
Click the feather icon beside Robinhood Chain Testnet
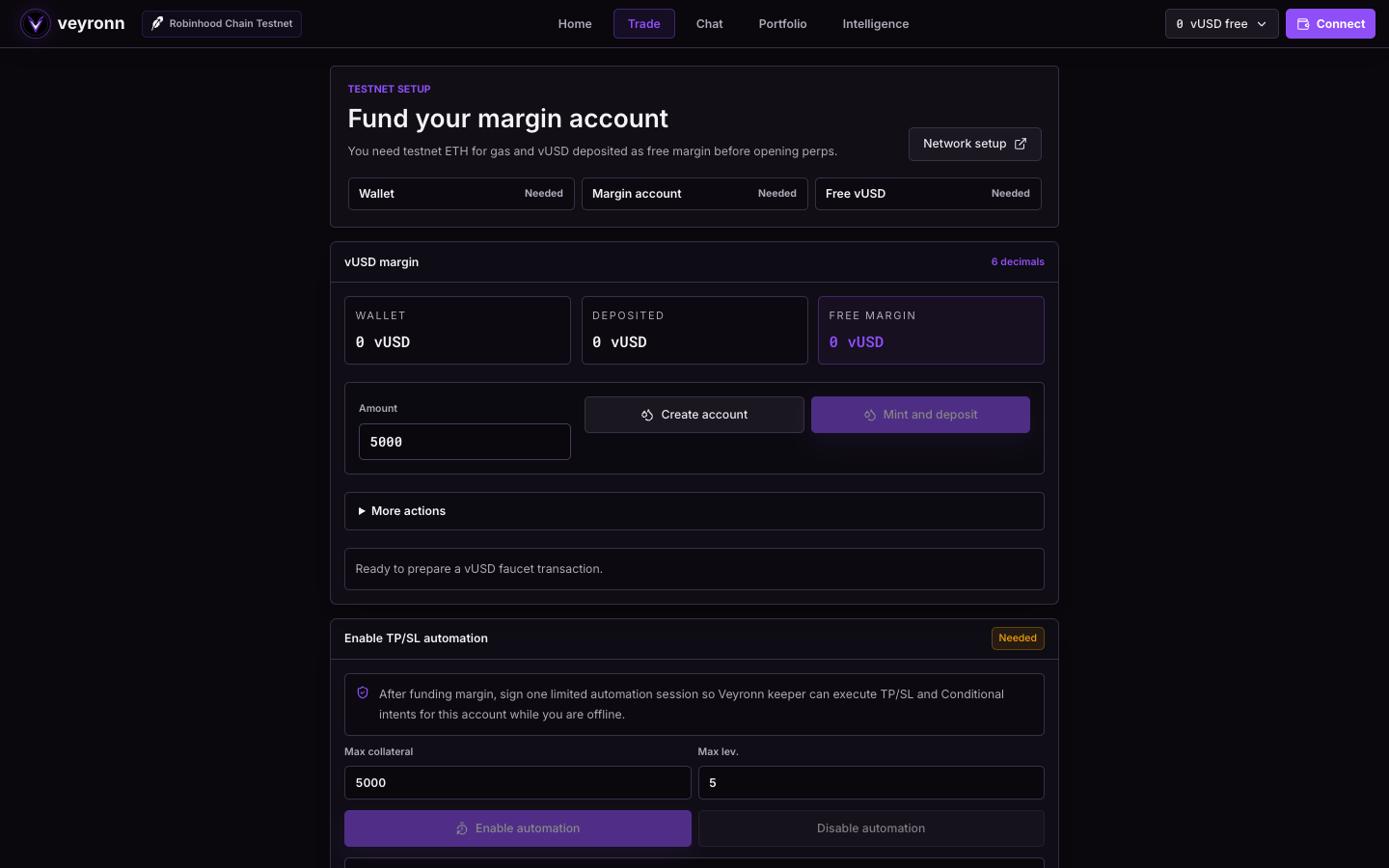click(157, 23)
